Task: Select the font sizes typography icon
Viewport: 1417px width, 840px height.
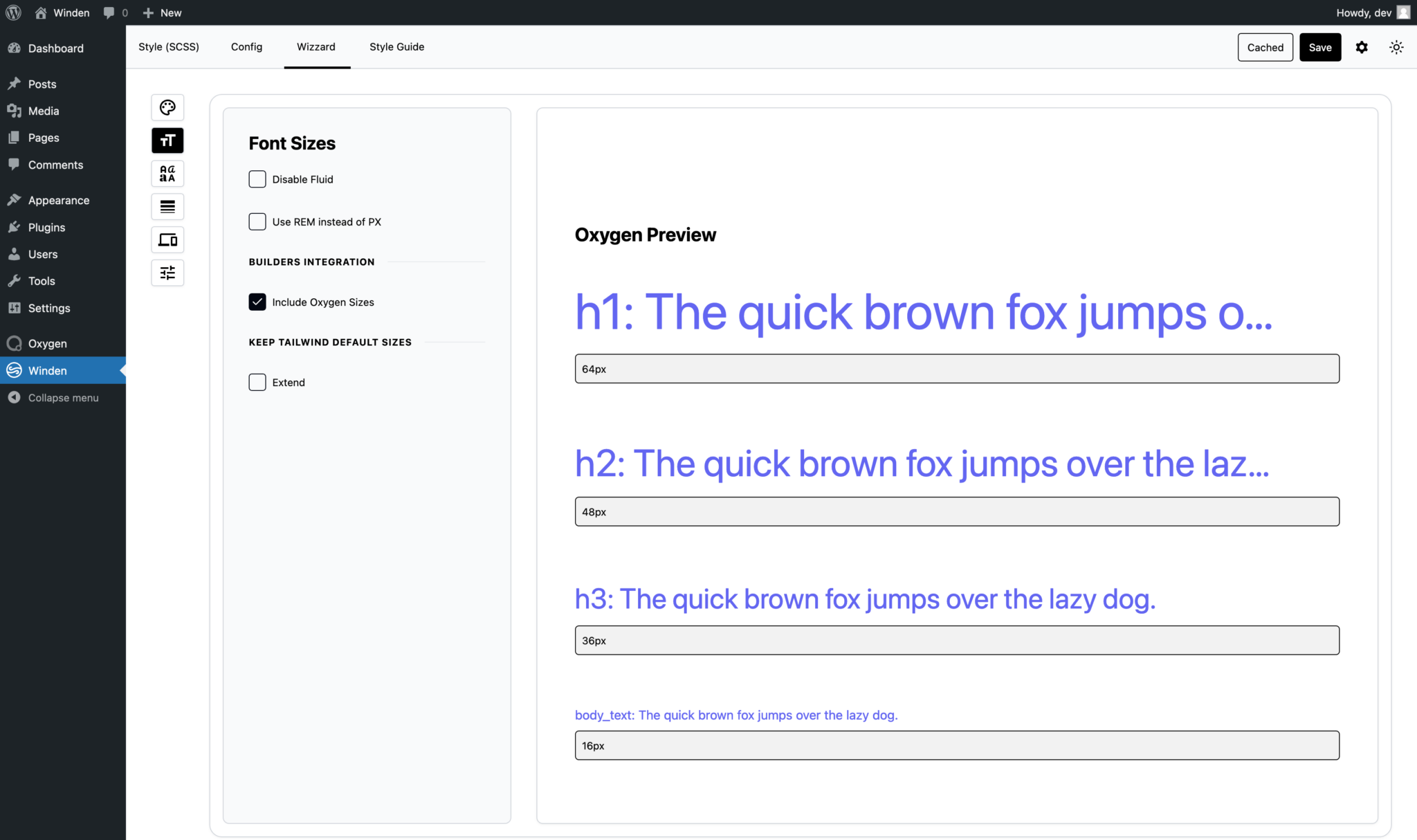Action: click(167, 140)
